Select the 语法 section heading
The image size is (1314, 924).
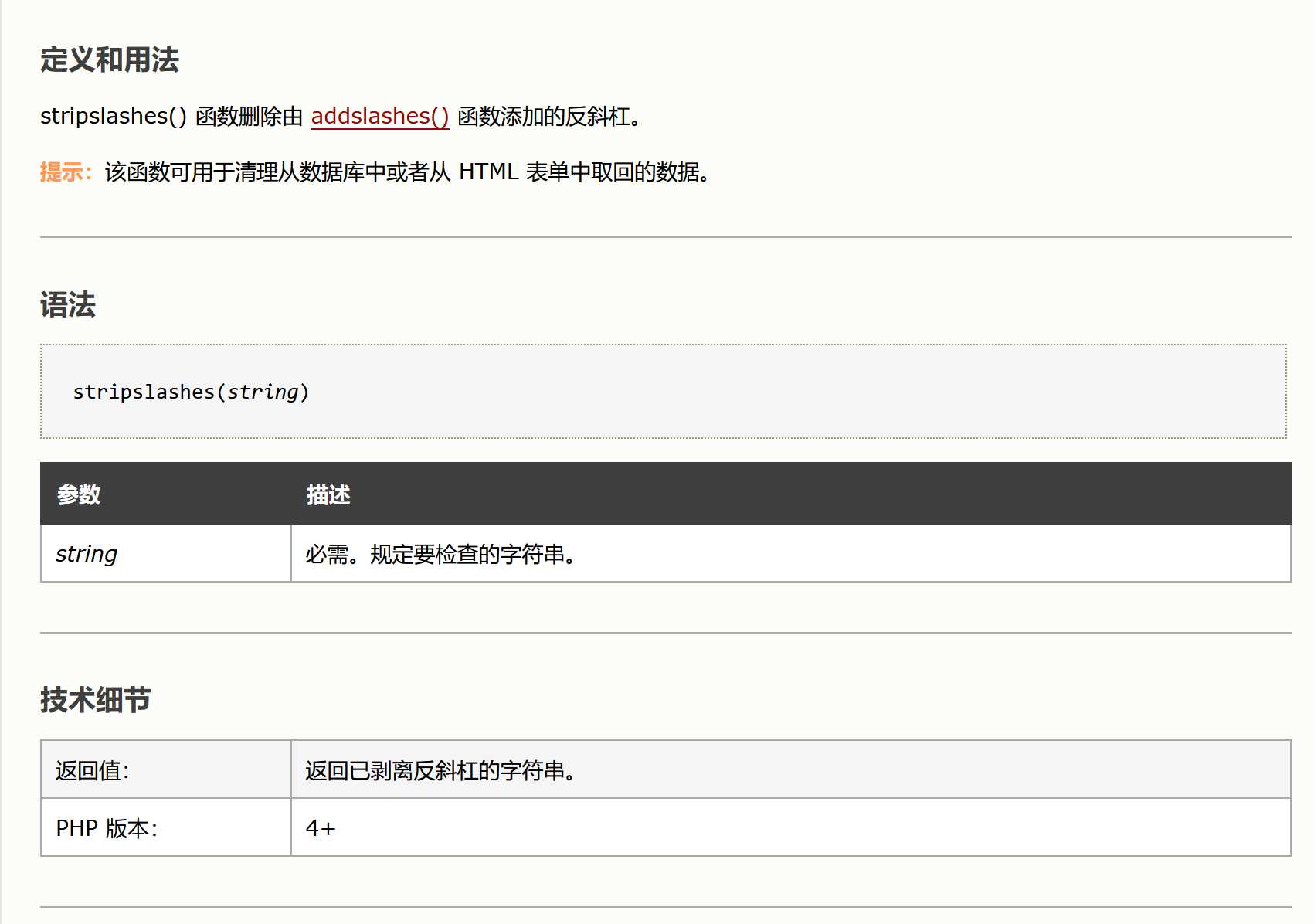[68, 305]
